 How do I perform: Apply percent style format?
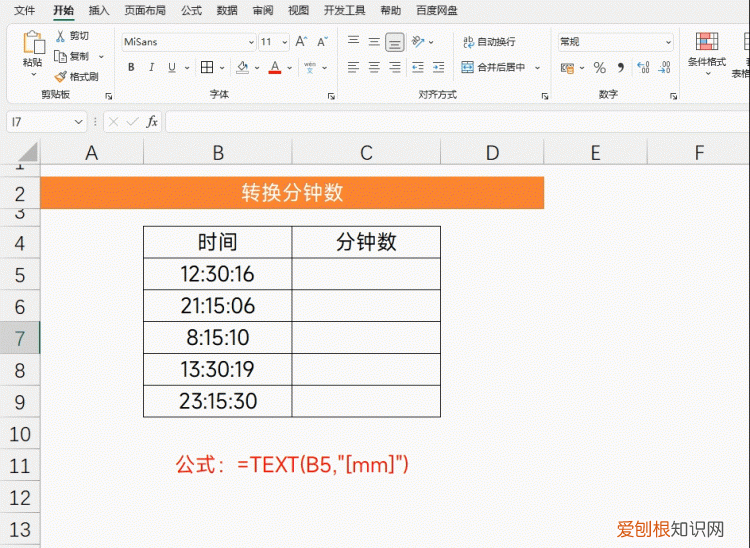point(599,67)
